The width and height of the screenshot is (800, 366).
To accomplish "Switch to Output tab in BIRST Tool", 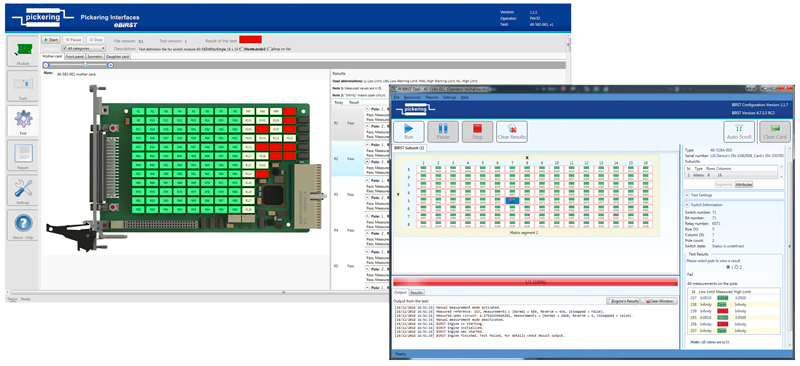I will coord(401,292).
